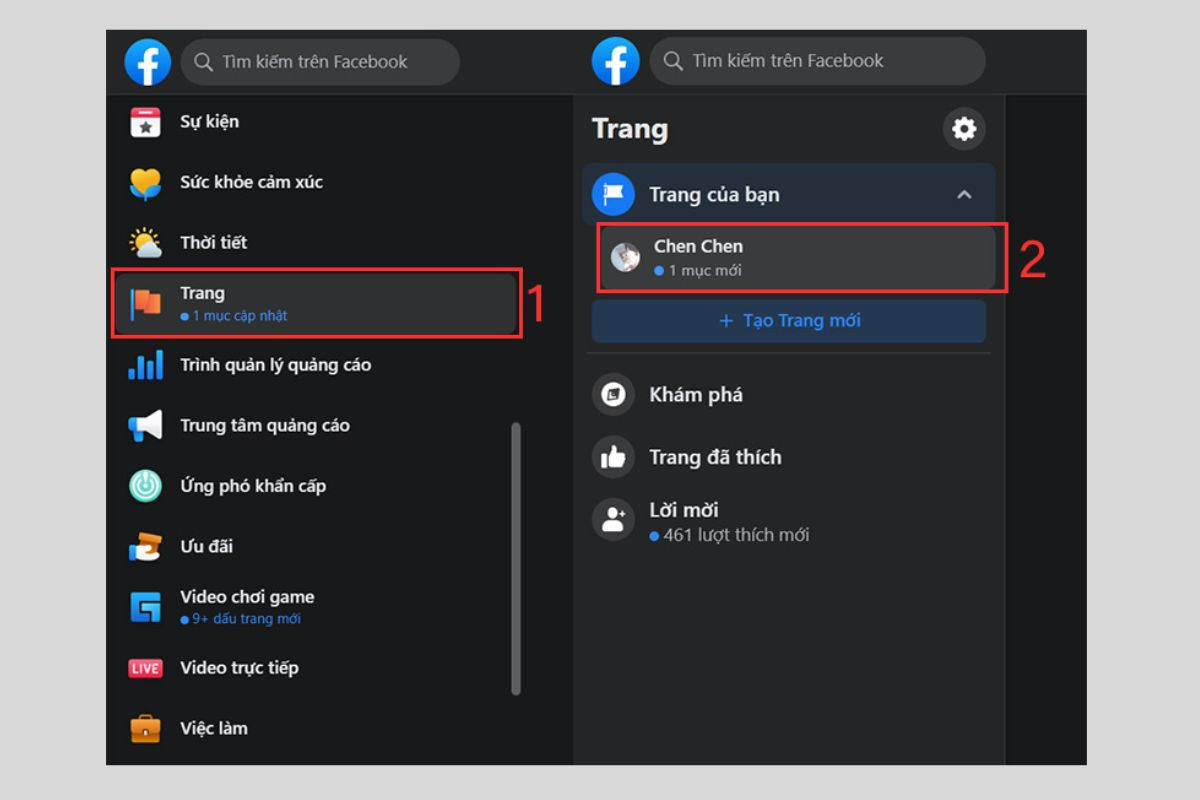Click the Ứng phó khẩn cấp icon
Viewport: 1200px width, 800px height.
(x=146, y=486)
